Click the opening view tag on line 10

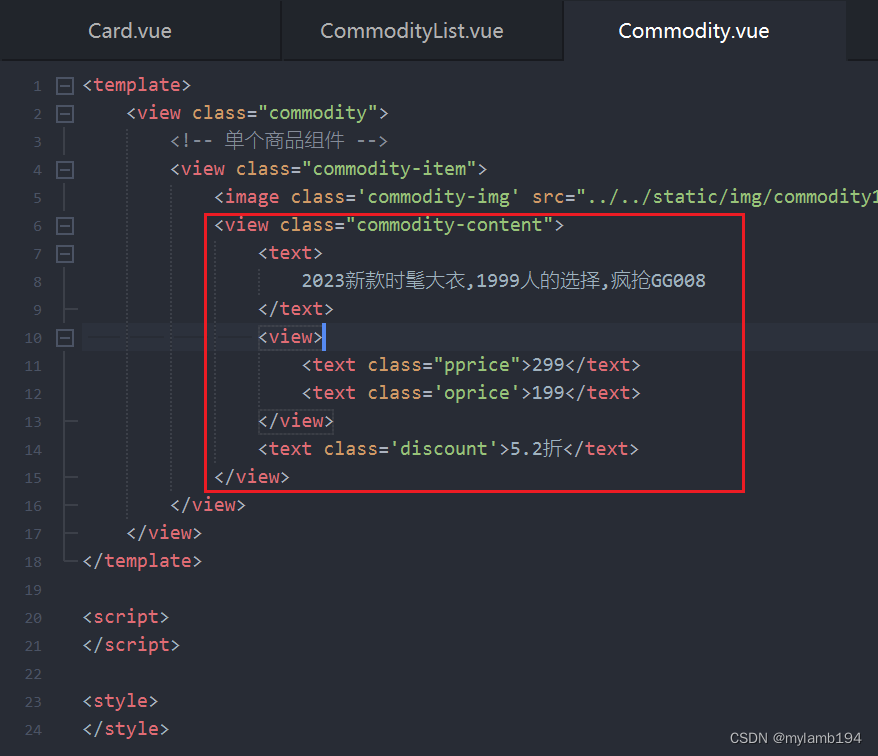tap(290, 337)
